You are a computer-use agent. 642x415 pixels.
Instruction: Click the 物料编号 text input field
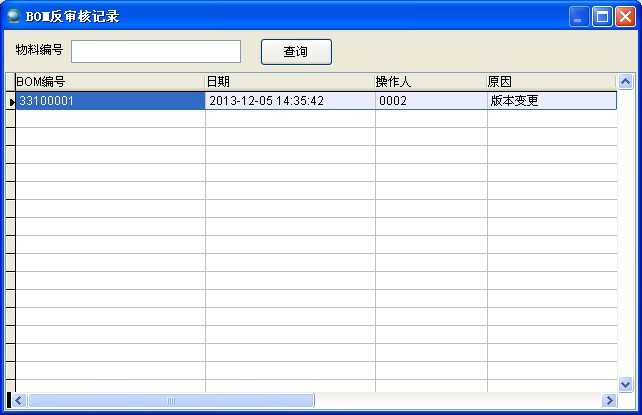pos(156,51)
